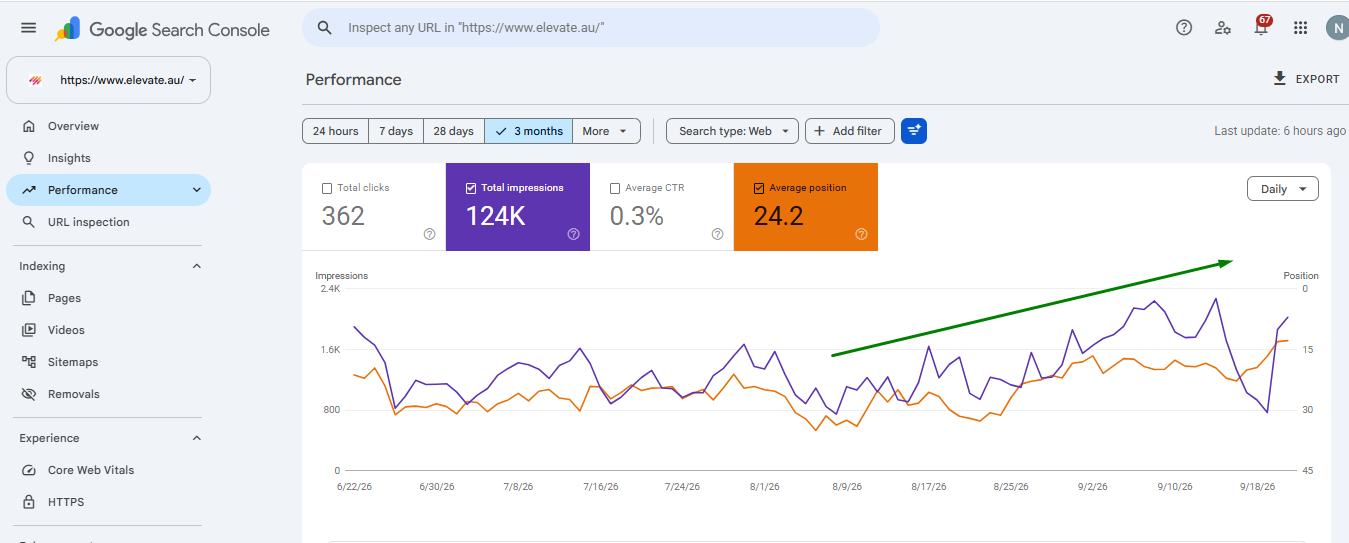1349x543 pixels.
Task: Click the Sitemaps icon in sidebar
Action: point(28,362)
